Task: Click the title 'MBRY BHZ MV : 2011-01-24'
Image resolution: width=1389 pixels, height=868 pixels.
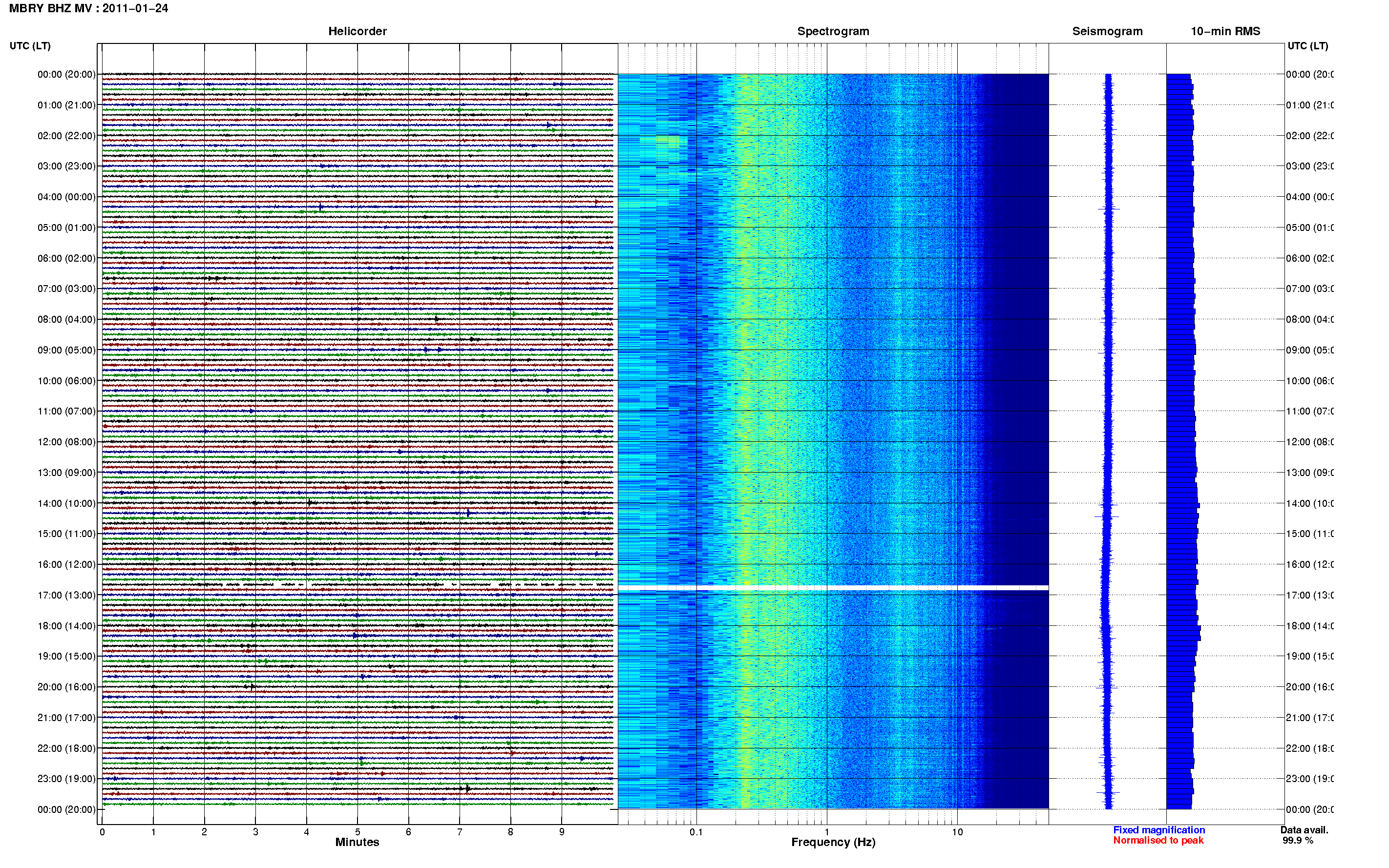Action: (88, 8)
